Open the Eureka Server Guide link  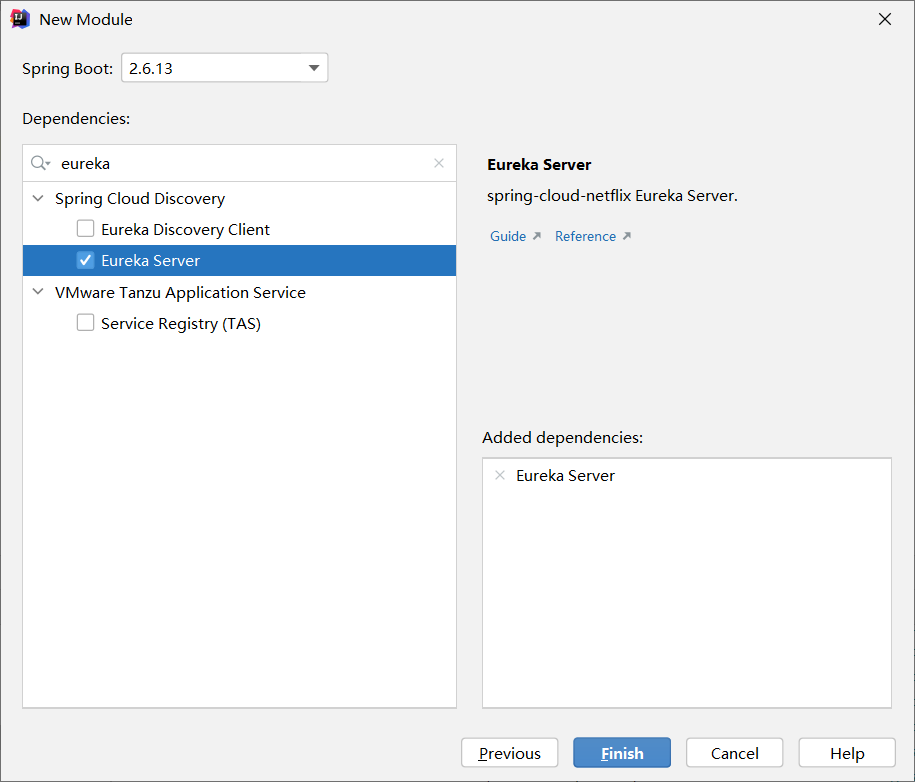click(515, 236)
